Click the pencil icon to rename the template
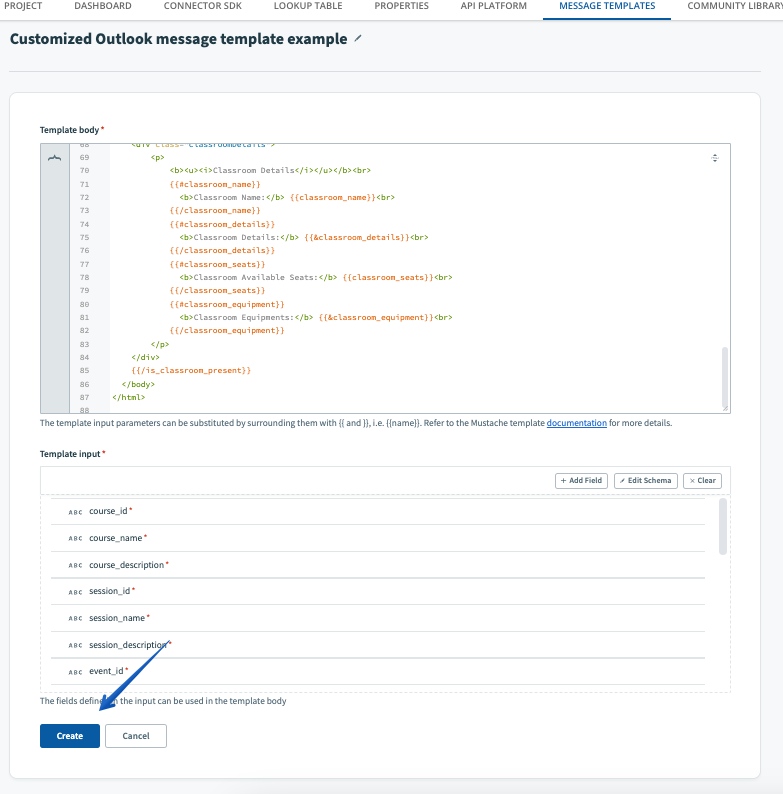The height and width of the screenshot is (794, 783). click(359, 39)
